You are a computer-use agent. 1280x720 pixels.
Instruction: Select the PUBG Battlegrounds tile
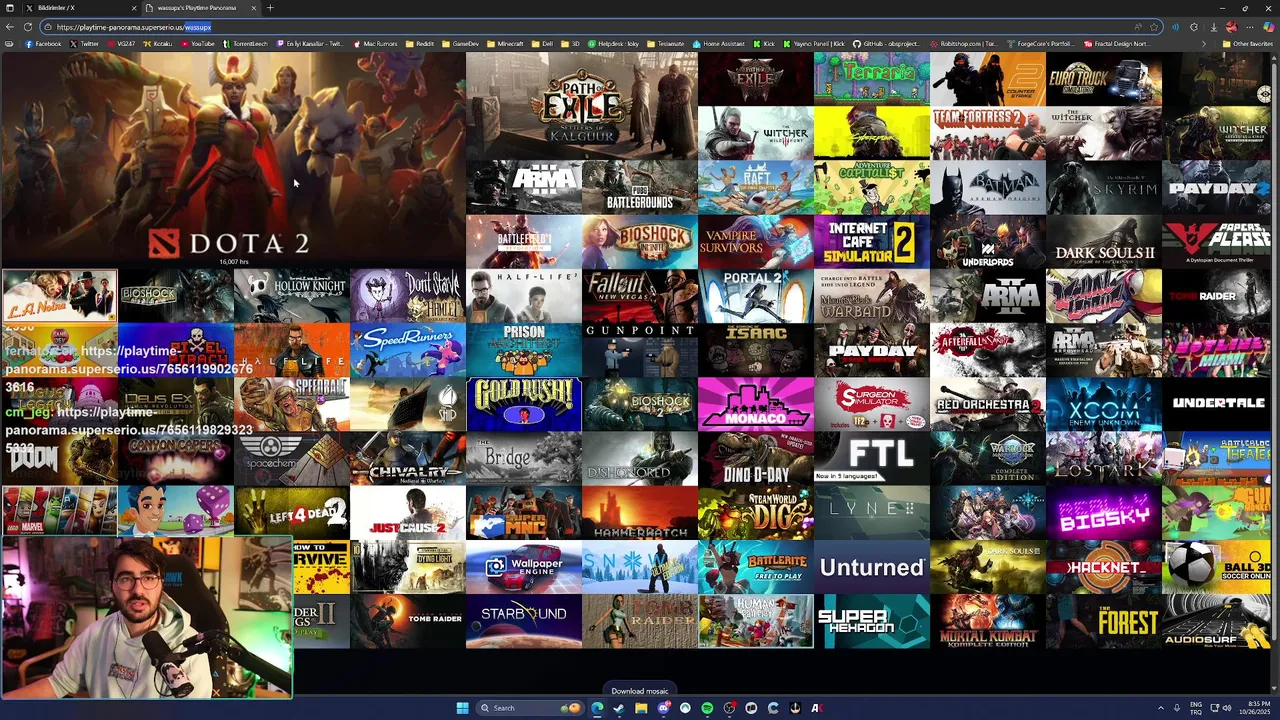[x=640, y=188]
